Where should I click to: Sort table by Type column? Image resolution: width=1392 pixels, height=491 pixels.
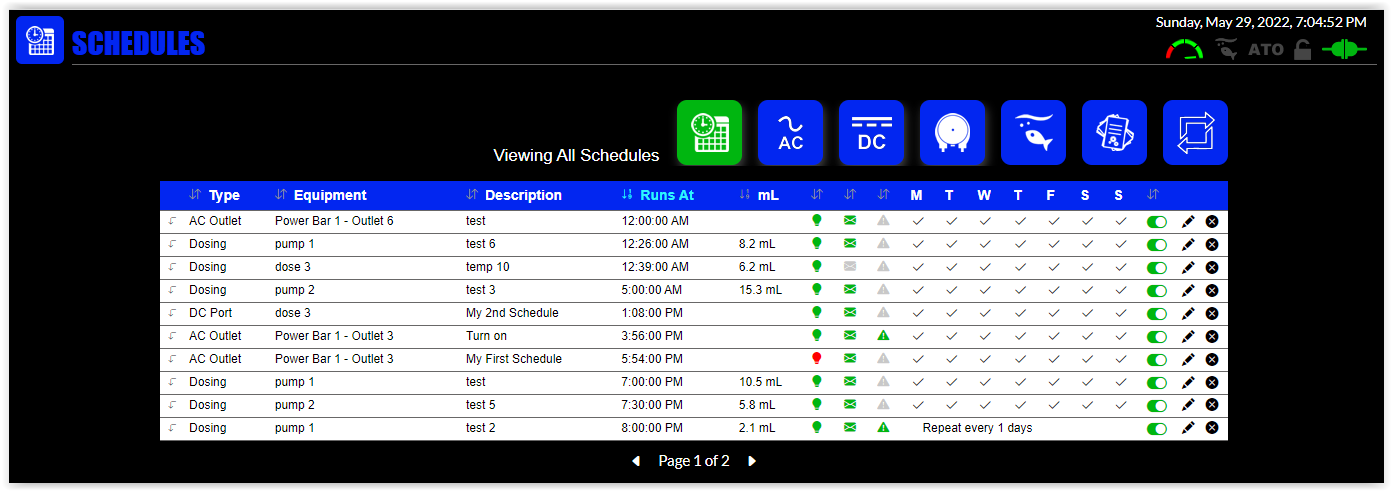[x=224, y=195]
